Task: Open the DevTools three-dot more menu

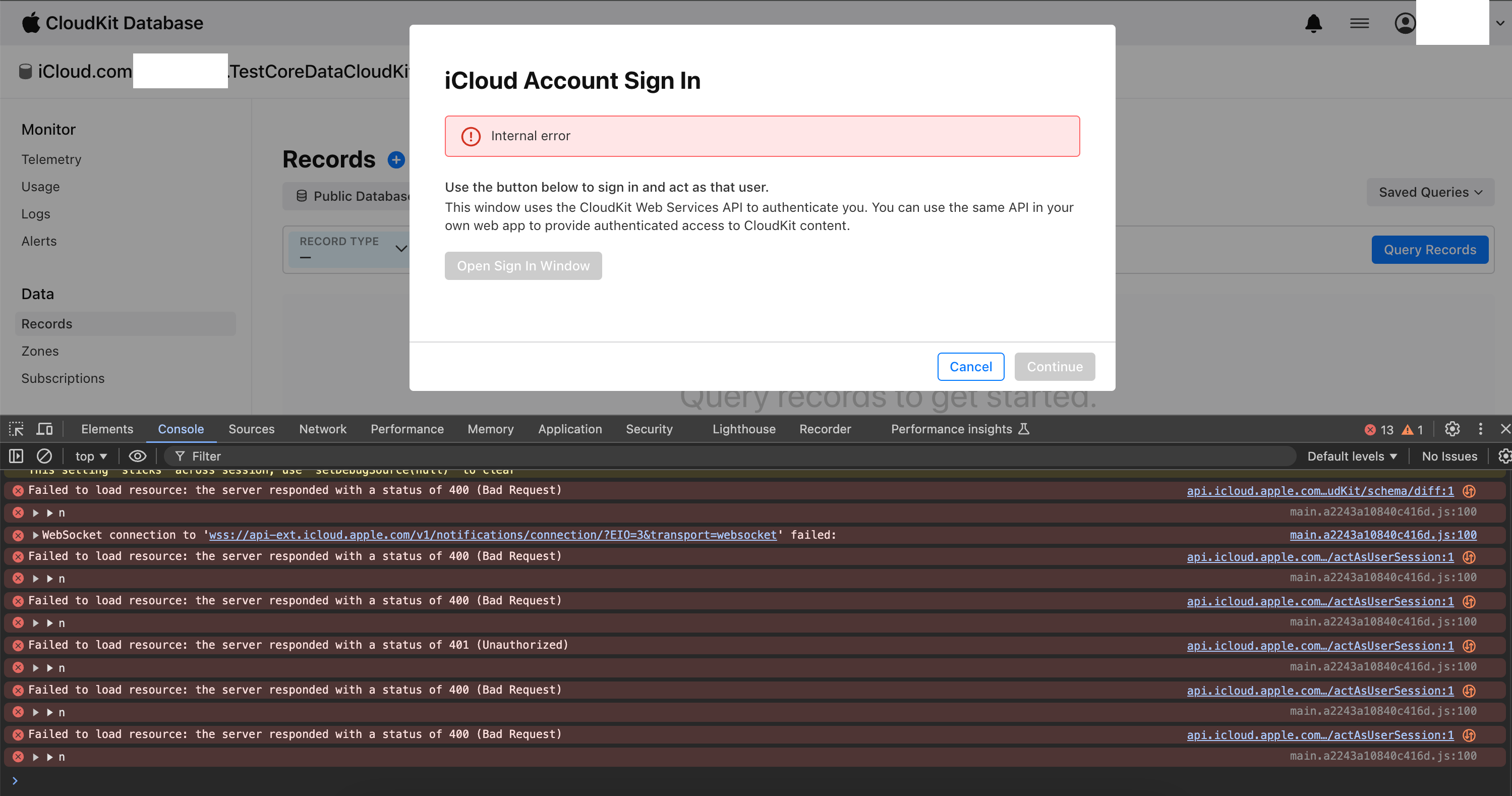Action: click(1480, 429)
